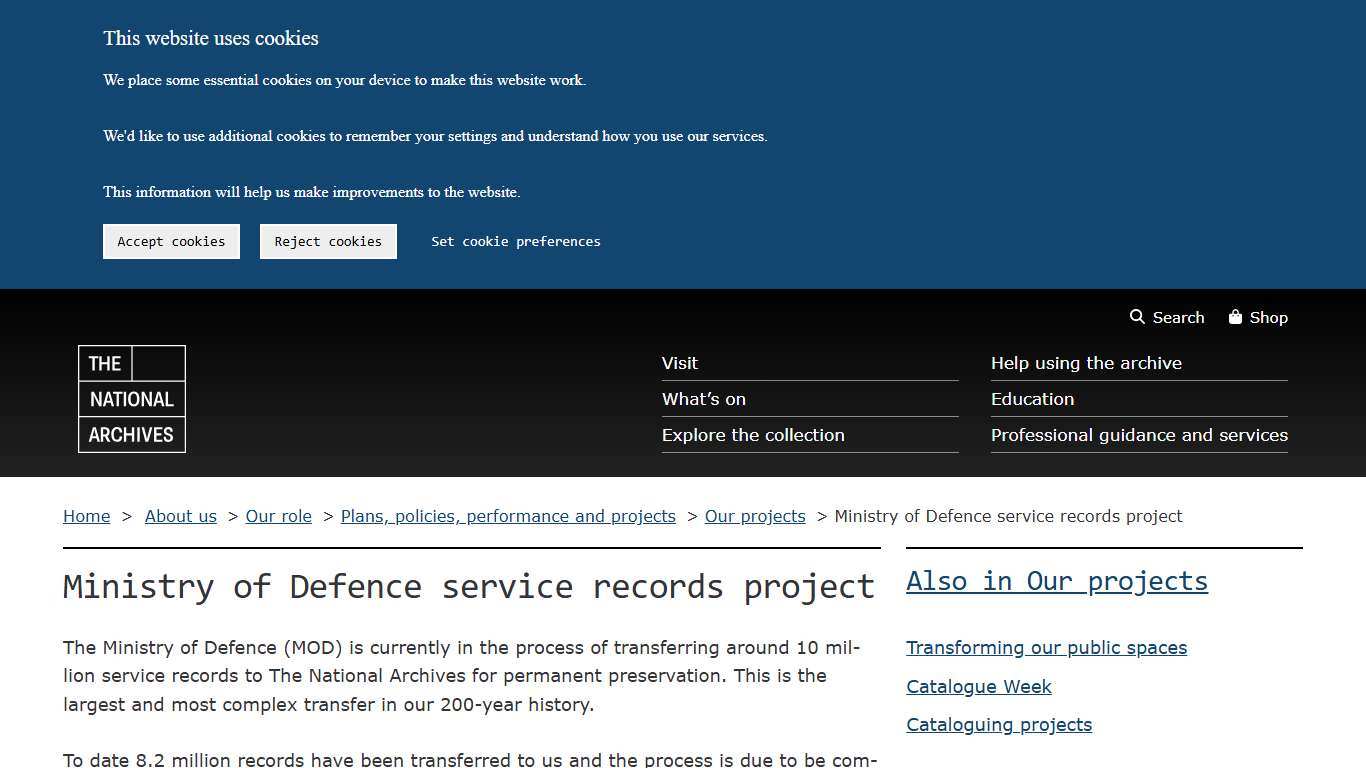
Task: Open About us from the breadcrumb
Action: tap(181, 516)
